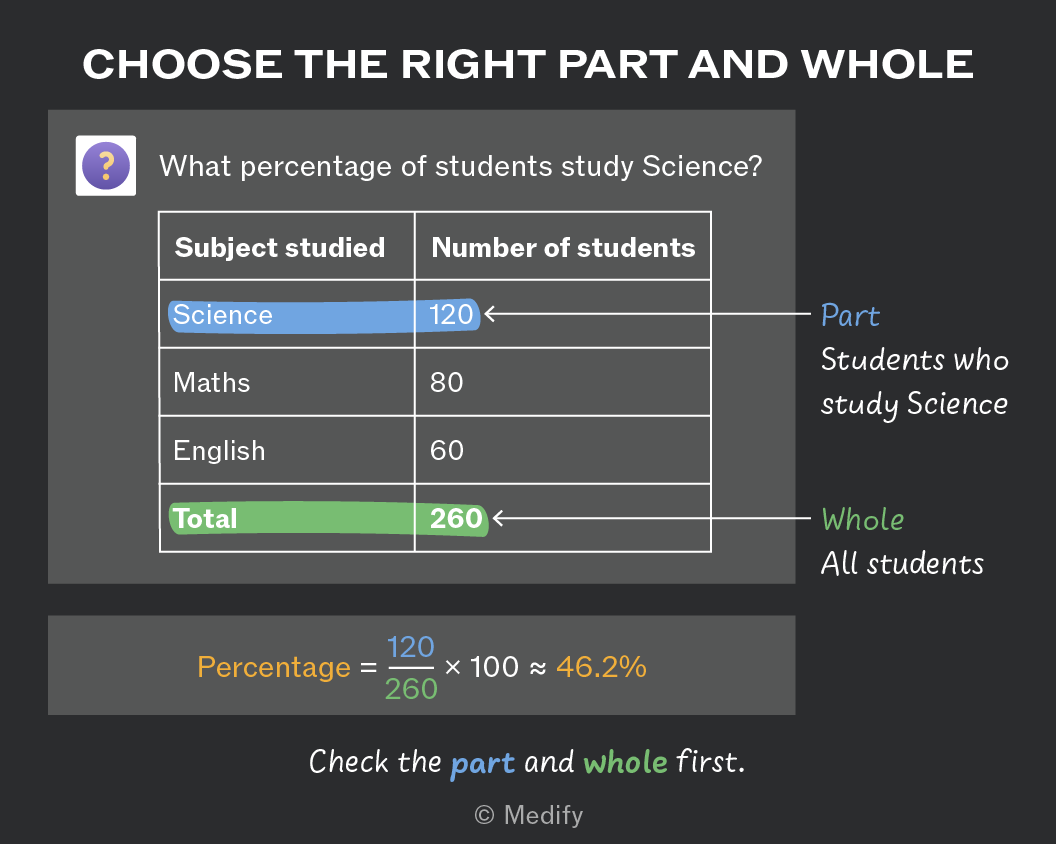Click the Choose the Right Part and Whole title
This screenshot has height=844, width=1056.
tap(528, 65)
